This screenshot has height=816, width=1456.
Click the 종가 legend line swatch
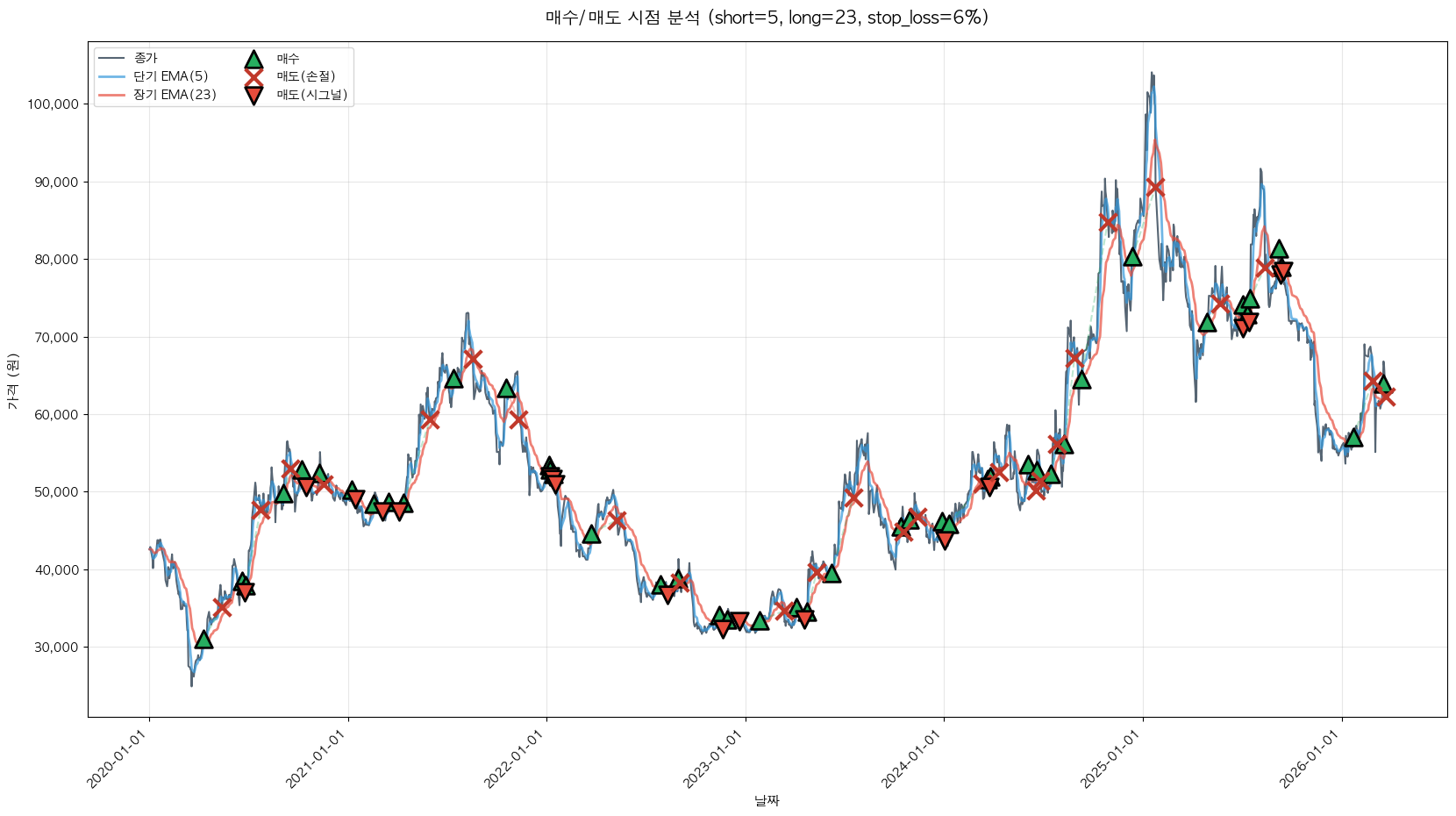[x=111, y=59]
